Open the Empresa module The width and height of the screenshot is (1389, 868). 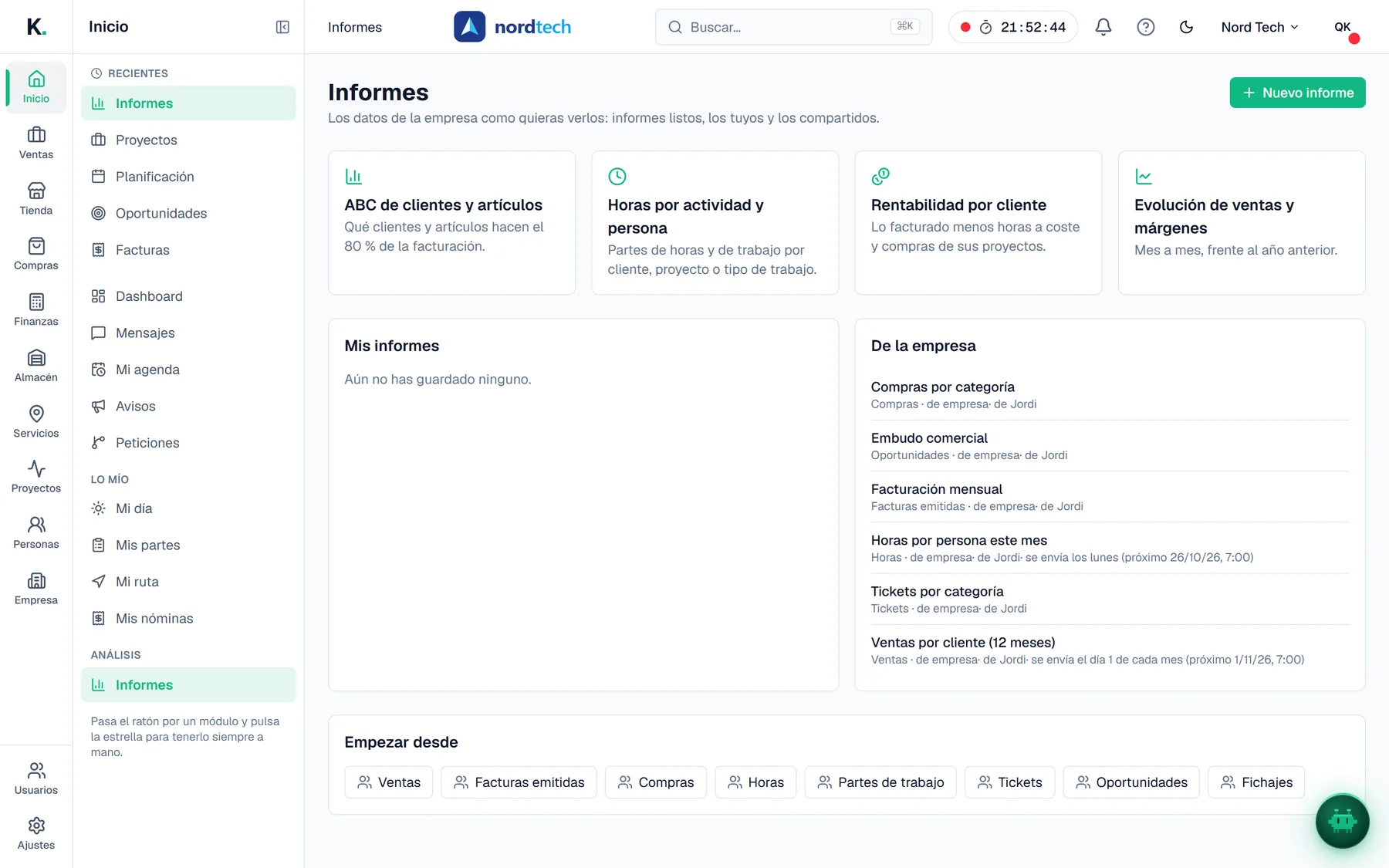36,589
